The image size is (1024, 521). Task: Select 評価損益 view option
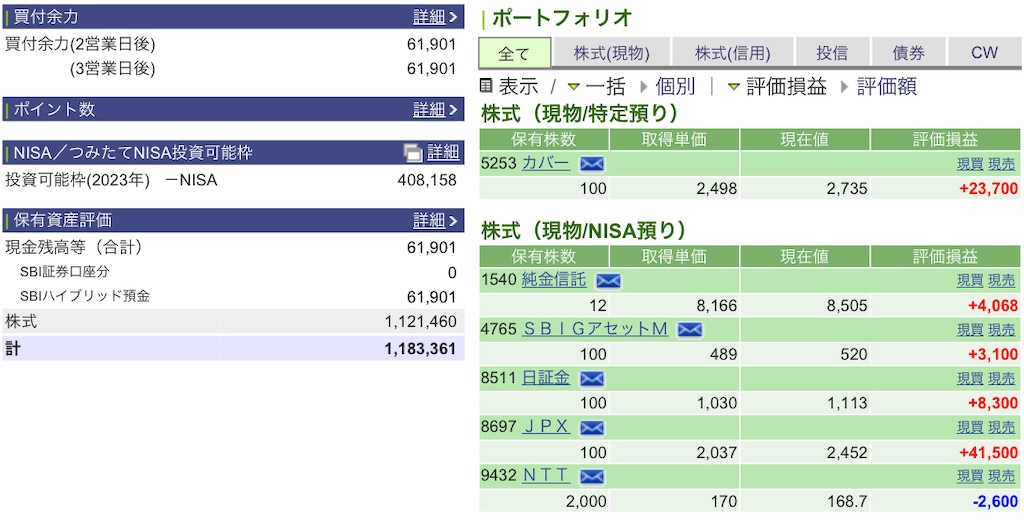[786, 86]
